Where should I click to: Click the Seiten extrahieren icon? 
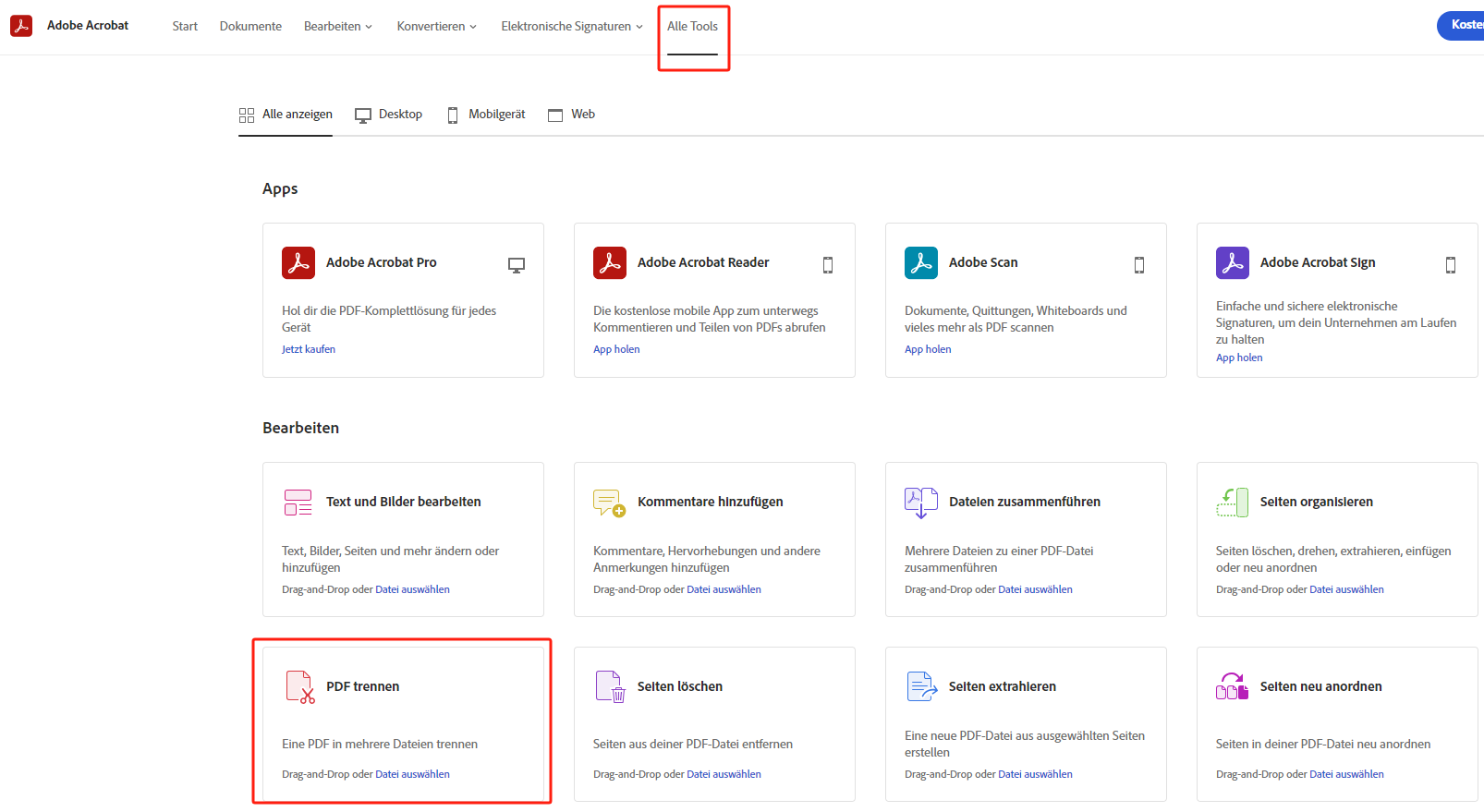922,687
